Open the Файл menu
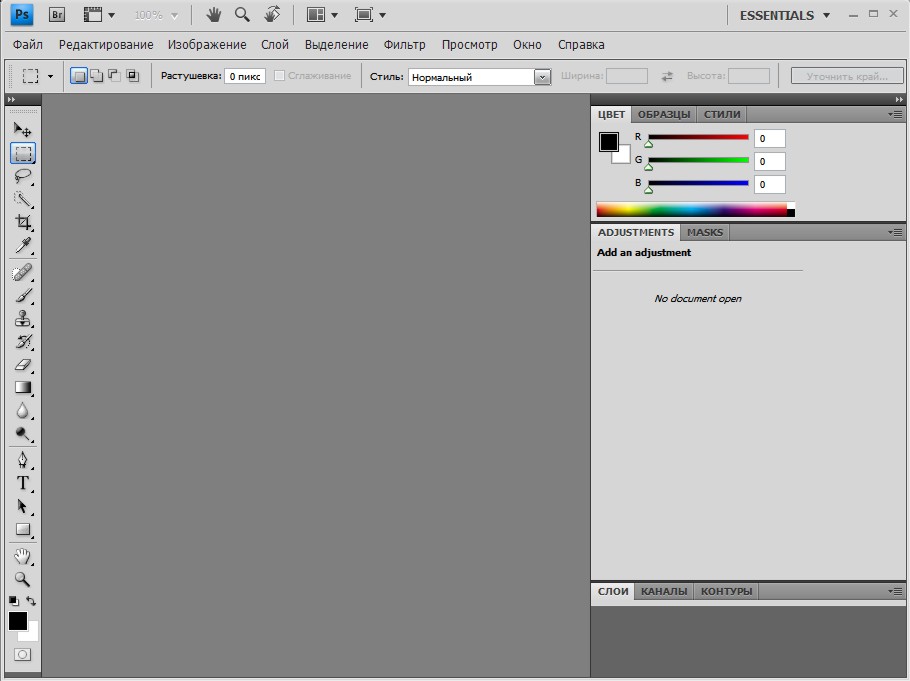The width and height of the screenshot is (910, 681). [28, 45]
